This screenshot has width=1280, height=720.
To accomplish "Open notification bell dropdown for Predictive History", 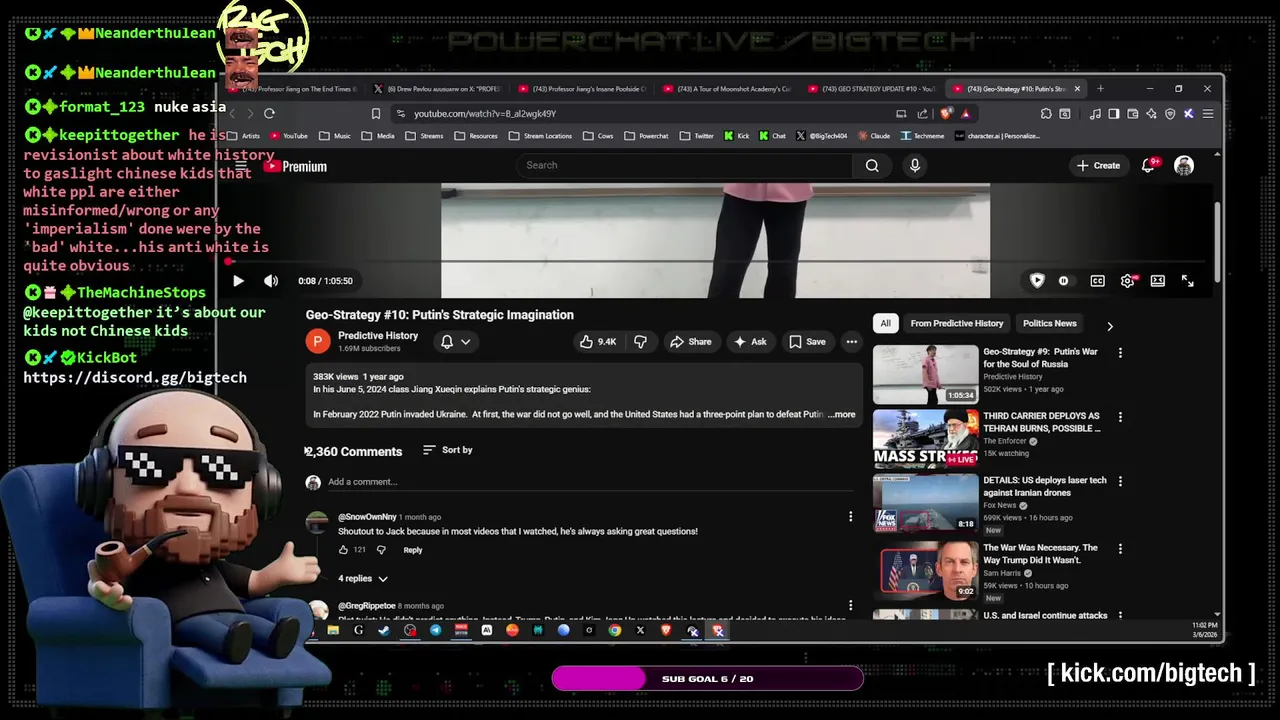I will tap(455, 342).
